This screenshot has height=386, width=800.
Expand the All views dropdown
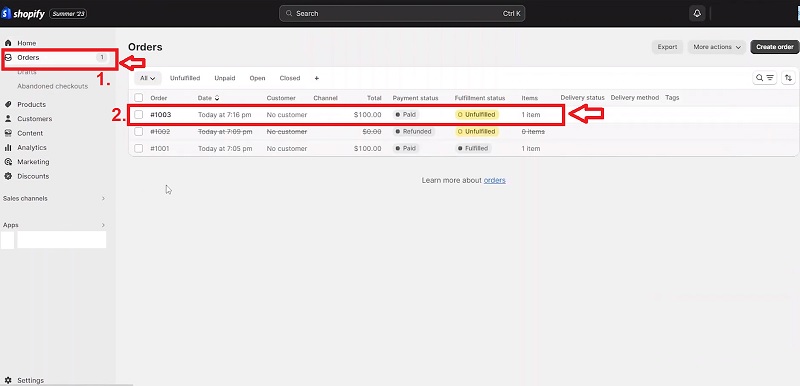coord(148,79)
